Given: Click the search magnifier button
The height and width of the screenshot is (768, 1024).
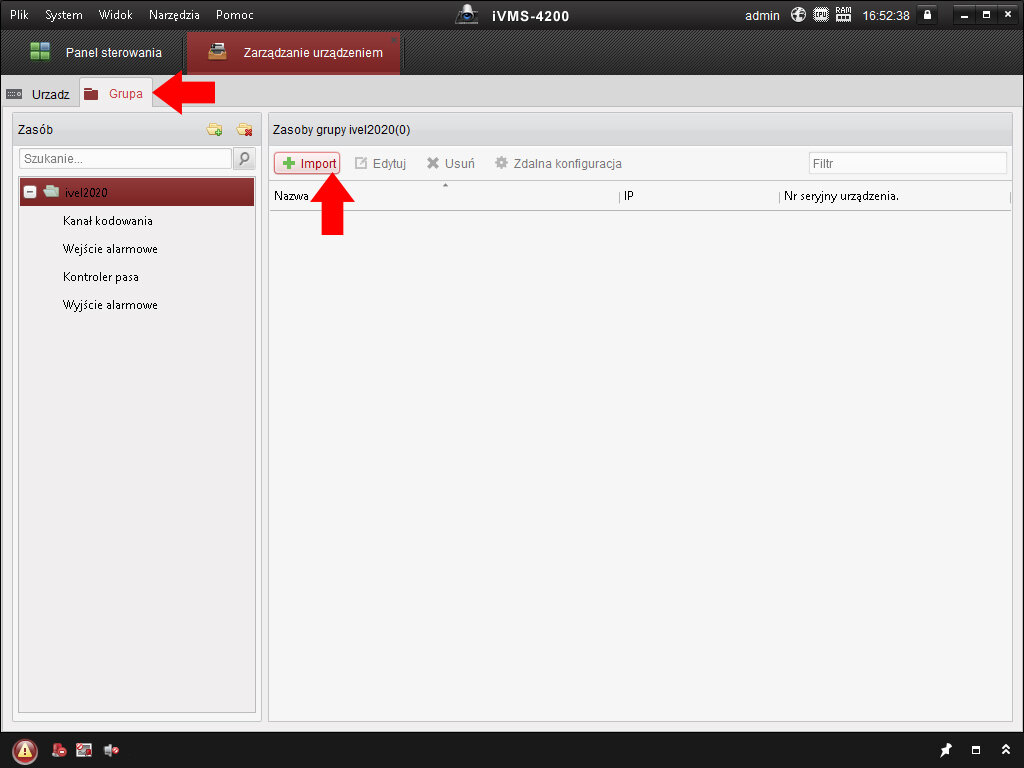Looking at the screenshot, I should coord(244,159).
